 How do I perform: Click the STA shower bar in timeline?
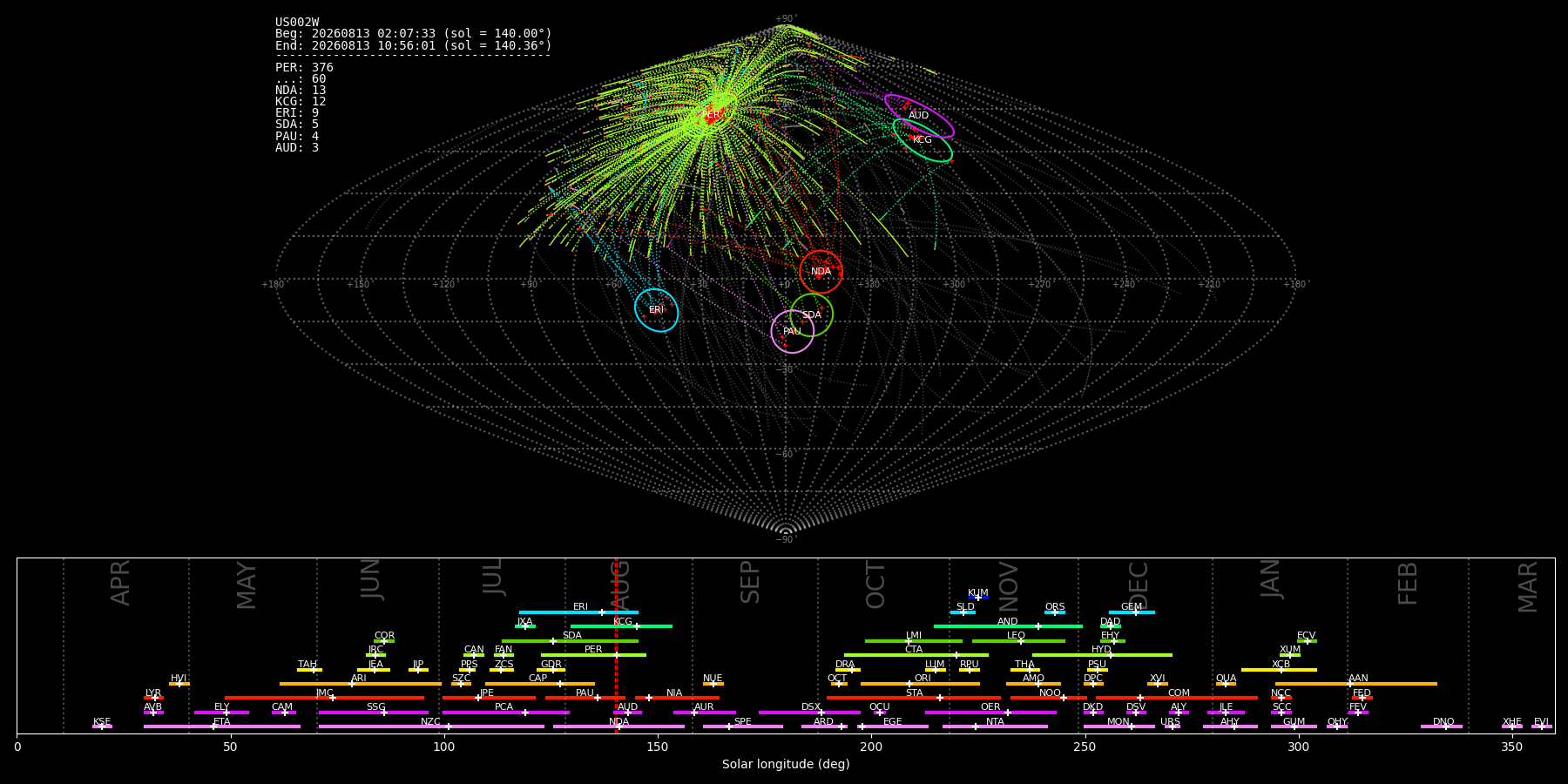(914, 698)
